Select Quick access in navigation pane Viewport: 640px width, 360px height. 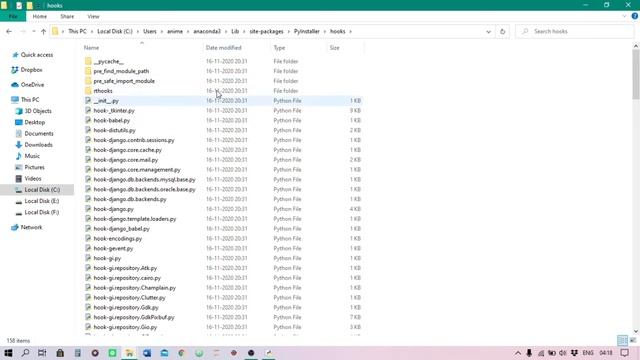coord(37,55)
